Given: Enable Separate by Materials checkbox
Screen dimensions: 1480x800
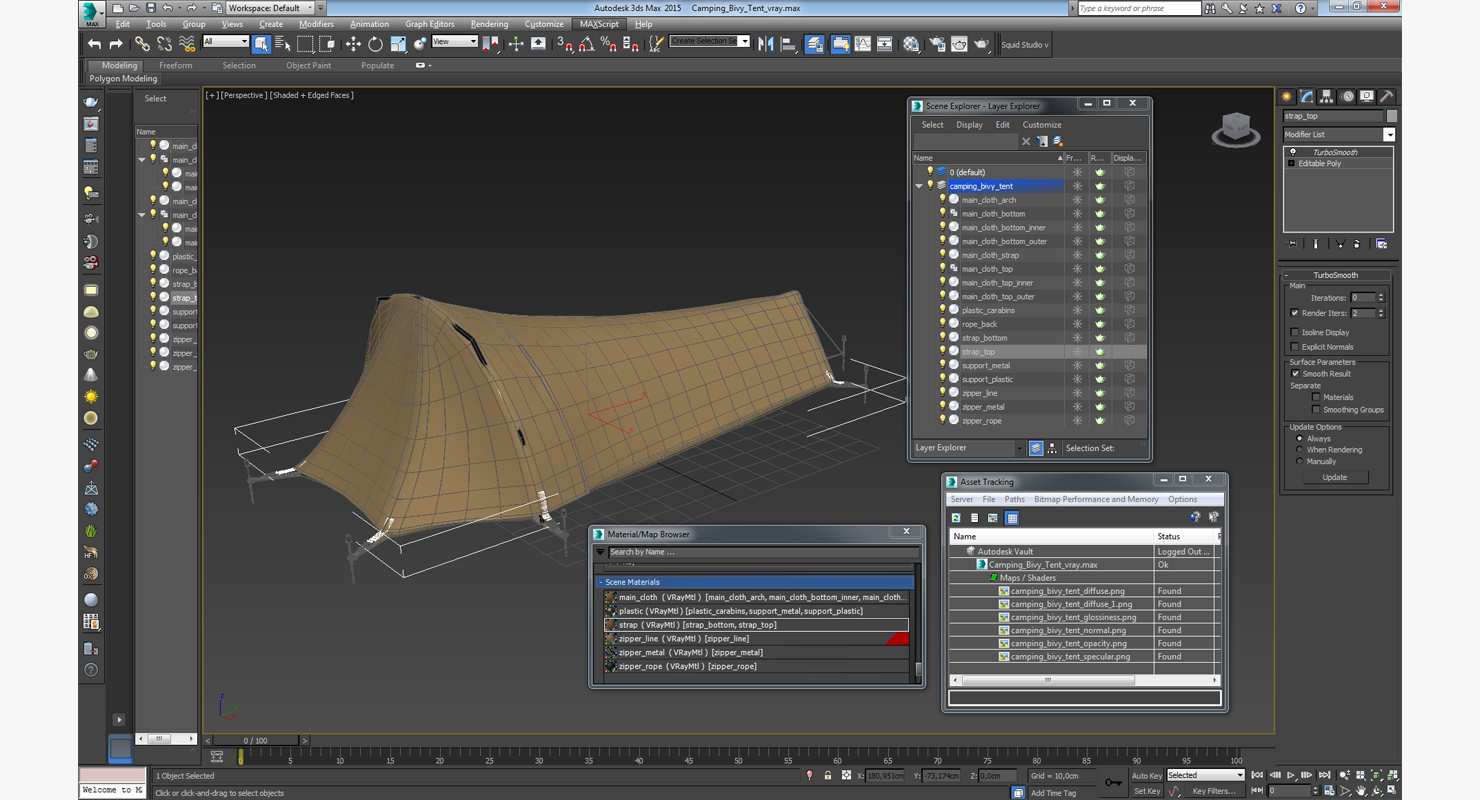Looking at the screenshot, I should pyautogui.click(x=1316, y=397).
